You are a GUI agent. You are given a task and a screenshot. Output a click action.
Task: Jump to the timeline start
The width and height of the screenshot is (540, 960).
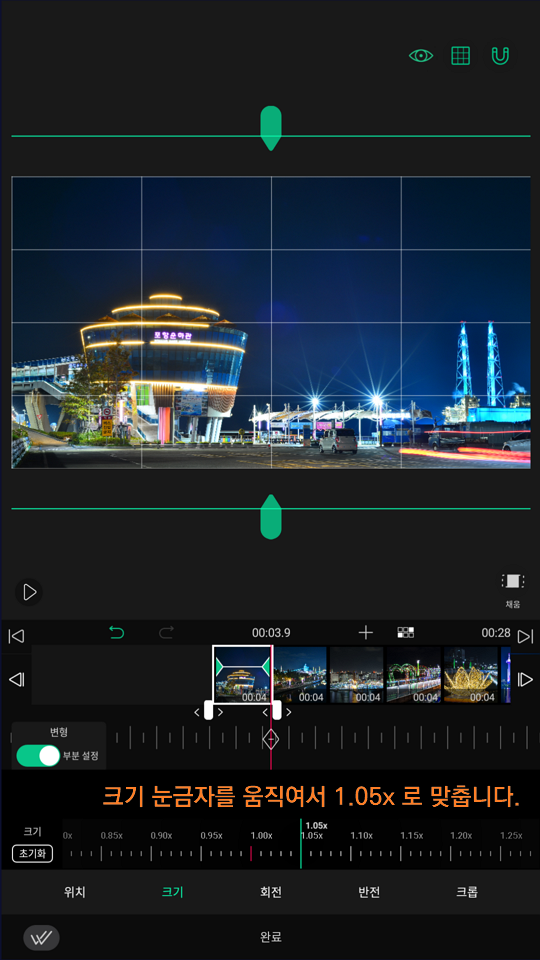coord(17,636)
